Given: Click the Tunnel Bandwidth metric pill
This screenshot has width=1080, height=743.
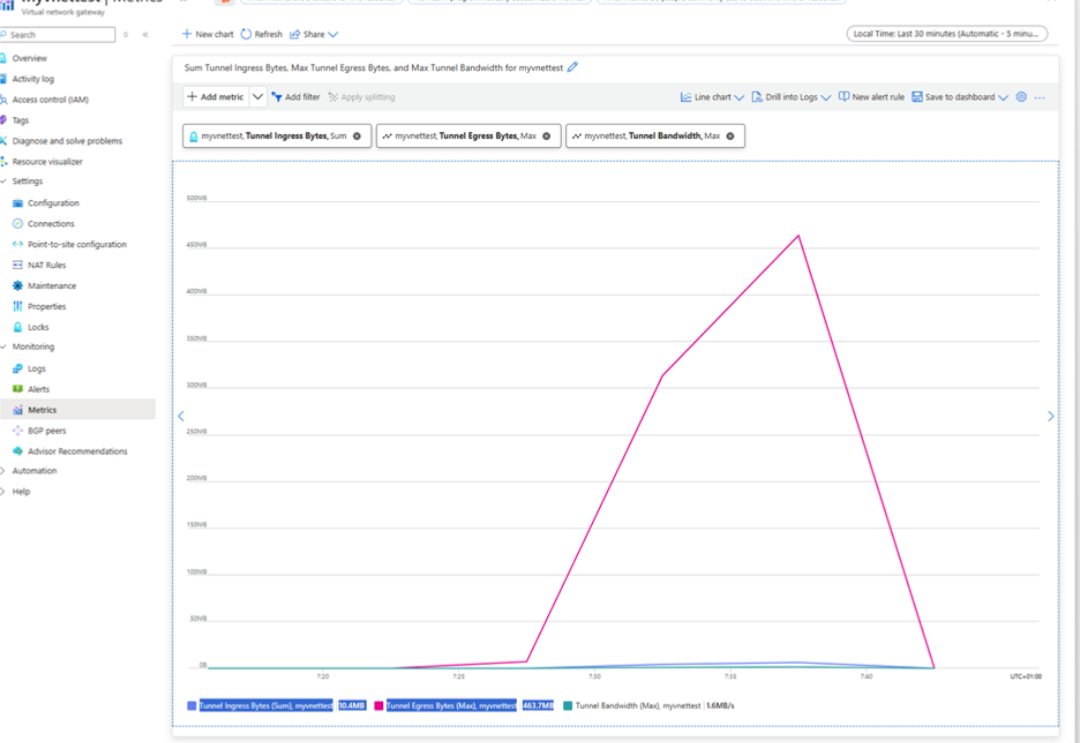Looking at the screenshot, I should 655,136.
